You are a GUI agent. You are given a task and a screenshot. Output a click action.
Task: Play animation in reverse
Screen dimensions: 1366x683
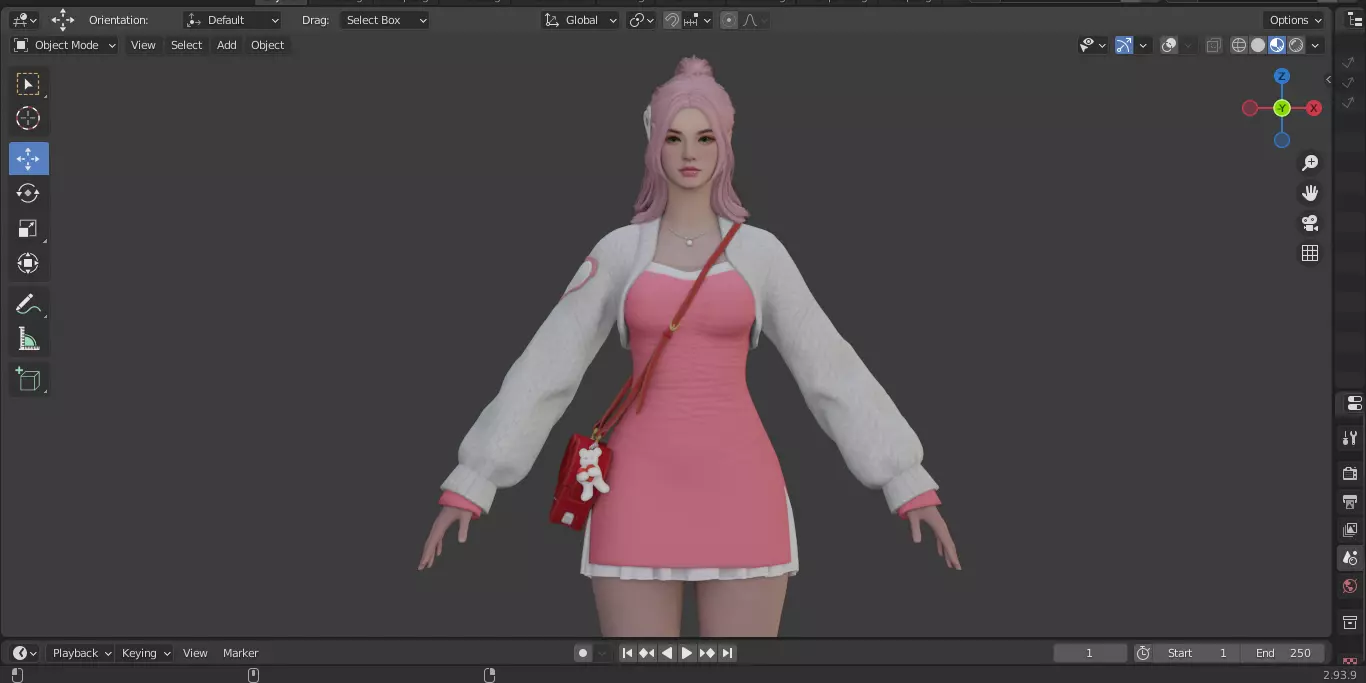point(667,653)
